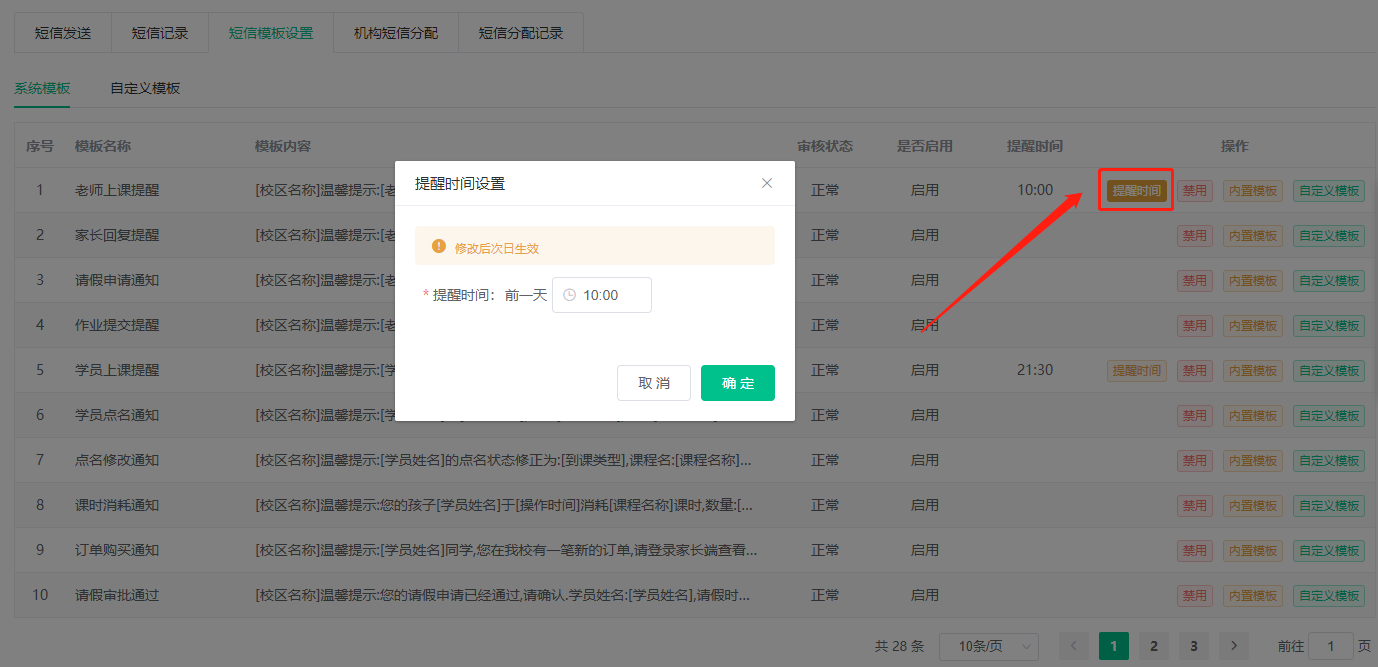Go to next page arrow
The image size is (1378, 667).
point(1234,646)
